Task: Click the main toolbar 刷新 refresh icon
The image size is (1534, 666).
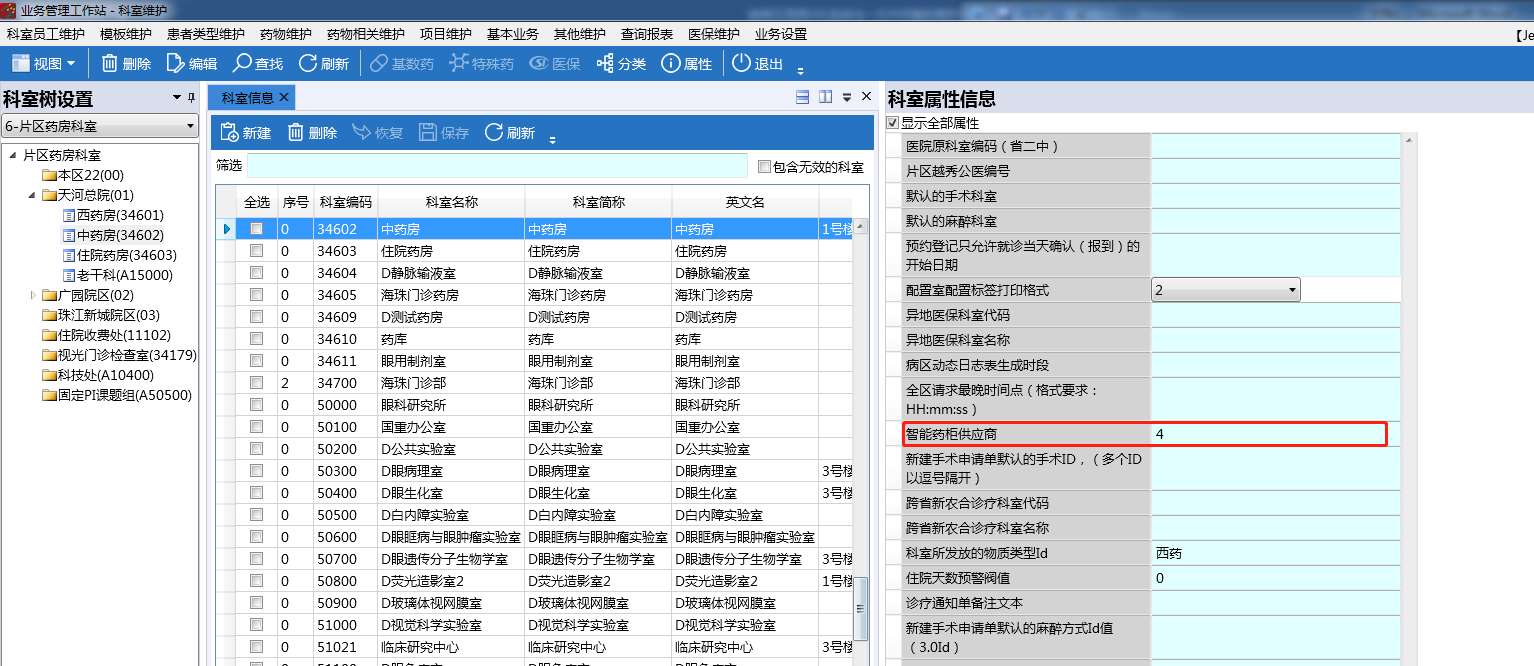Action: point(308,63)
